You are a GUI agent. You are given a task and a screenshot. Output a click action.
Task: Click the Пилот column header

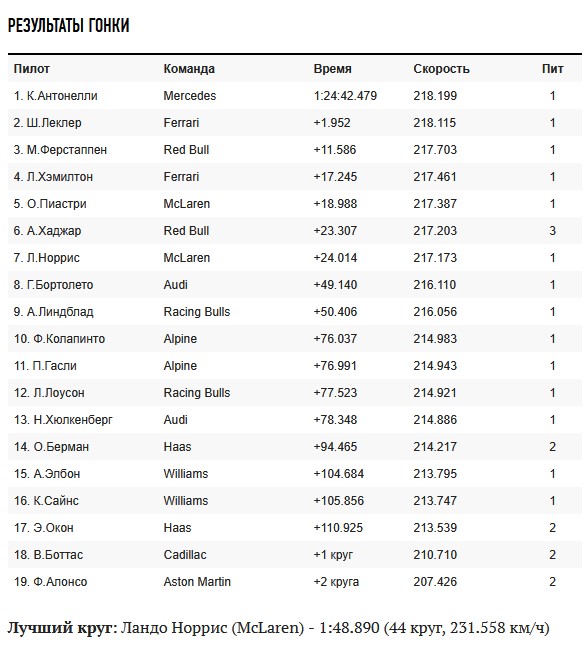click(32, 69)
